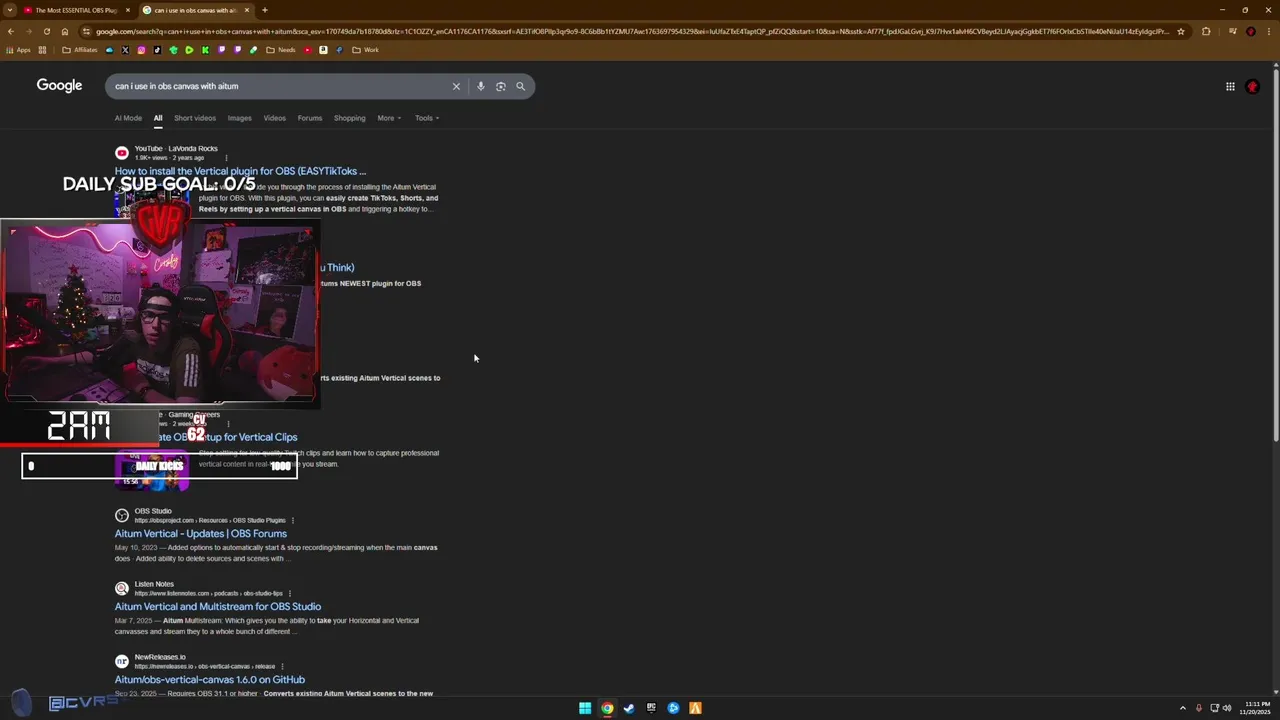
Task: Reload the page with the refresh icon
Action: point(46,31)
